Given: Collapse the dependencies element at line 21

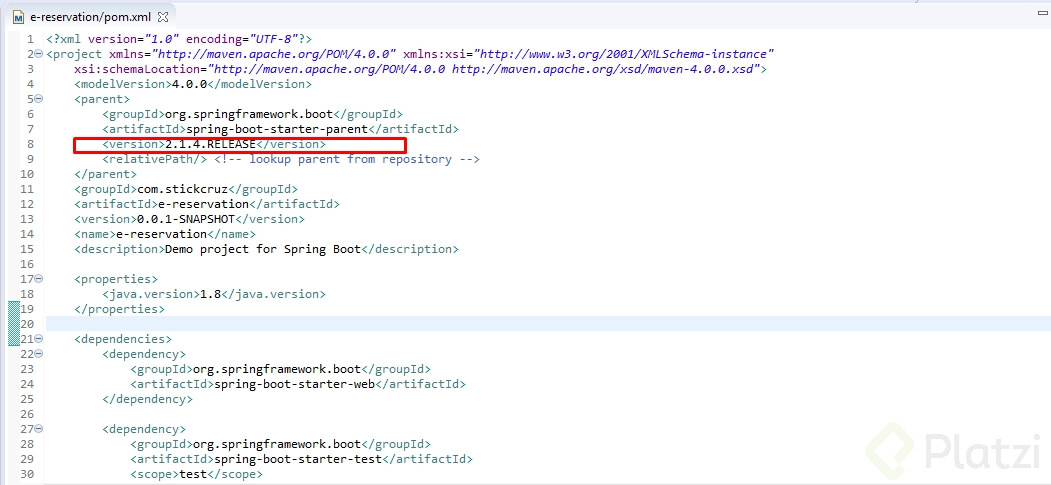Looking at the screenshot, I should coord(39,339).
